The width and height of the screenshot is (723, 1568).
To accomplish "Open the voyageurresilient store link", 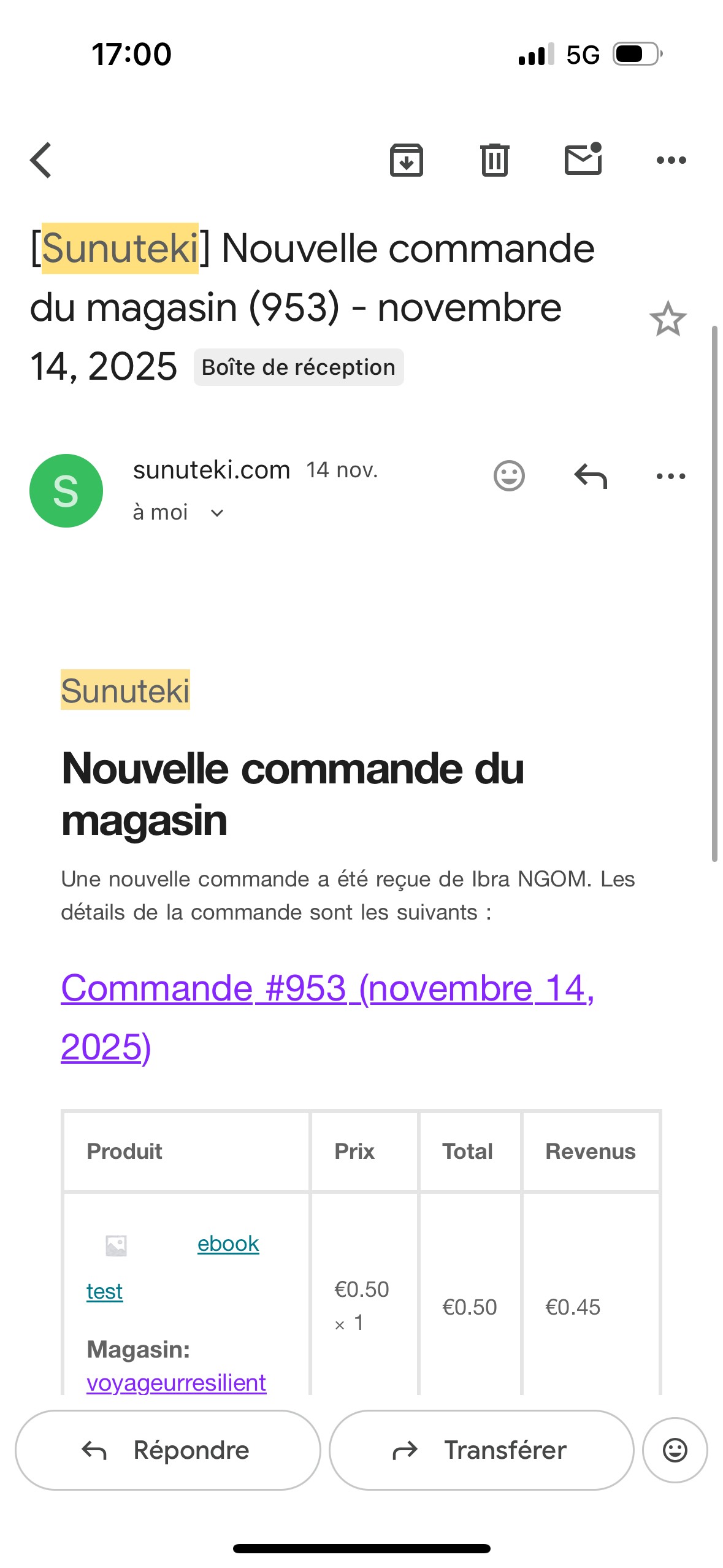I will [177, 1383].
